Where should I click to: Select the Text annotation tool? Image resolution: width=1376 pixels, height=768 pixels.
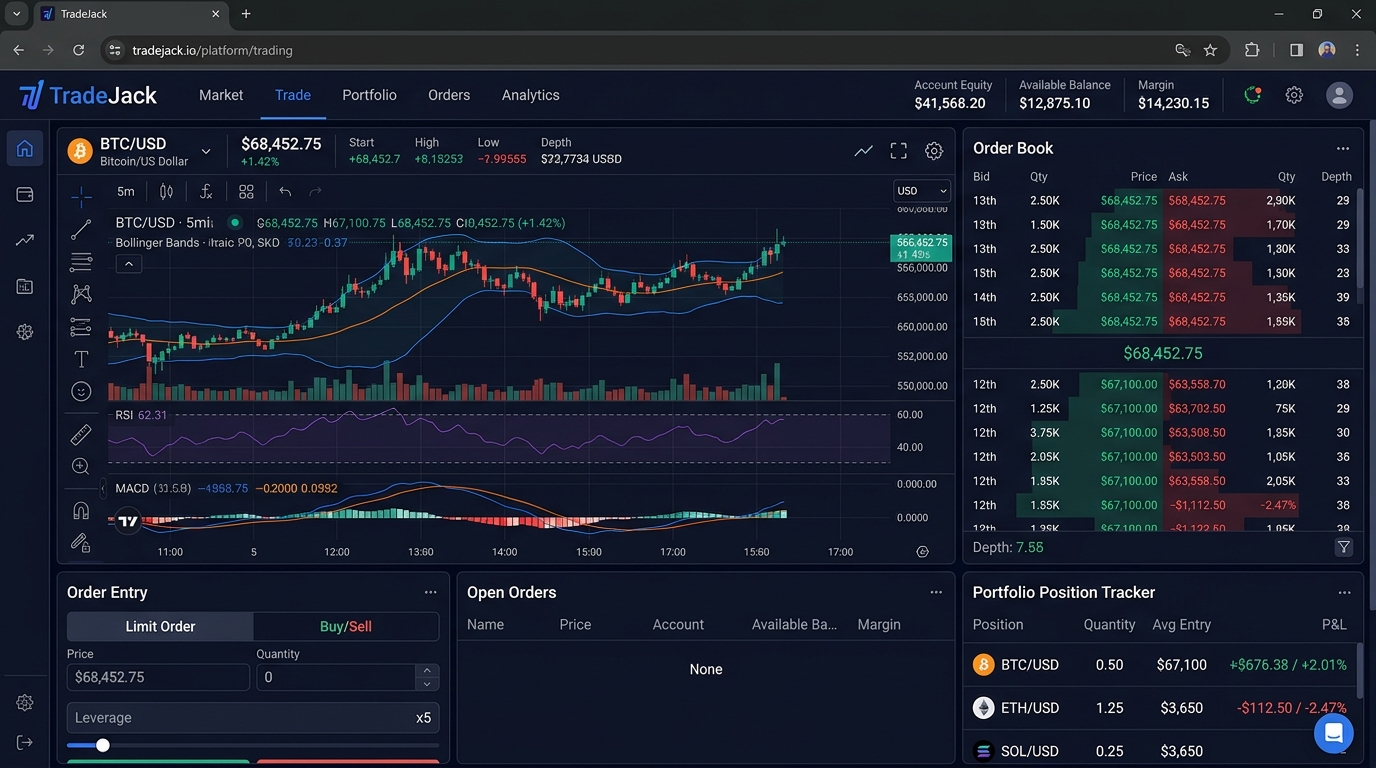point(81,359)
